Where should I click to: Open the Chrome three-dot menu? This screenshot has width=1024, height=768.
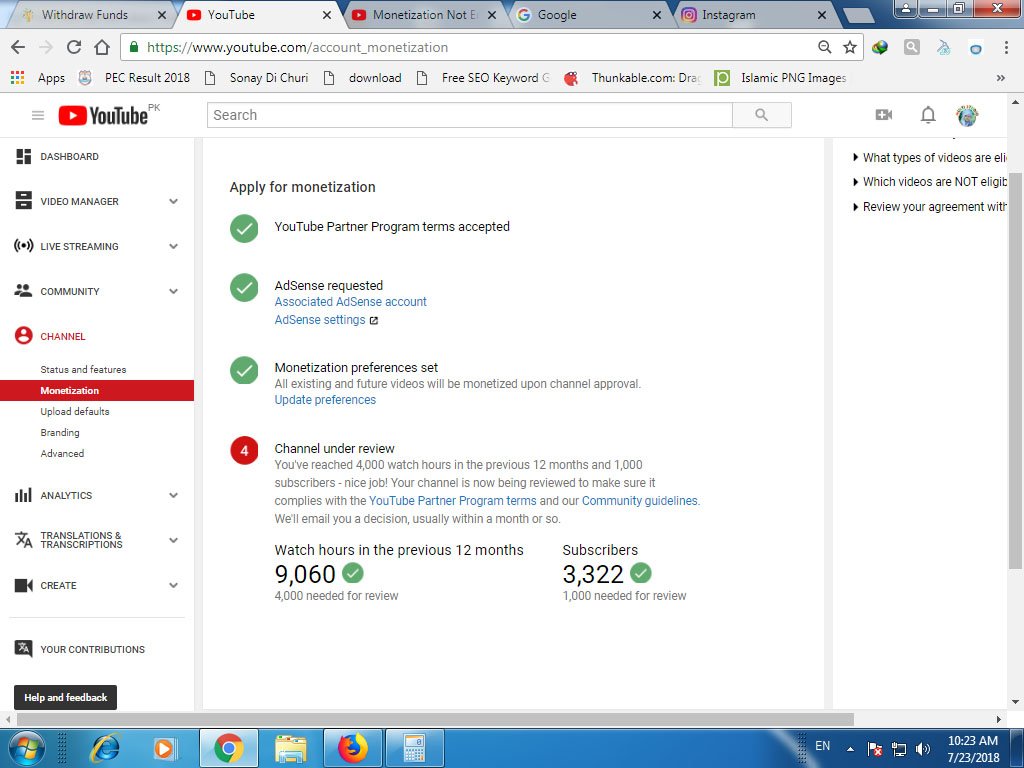pos(1006,46)
